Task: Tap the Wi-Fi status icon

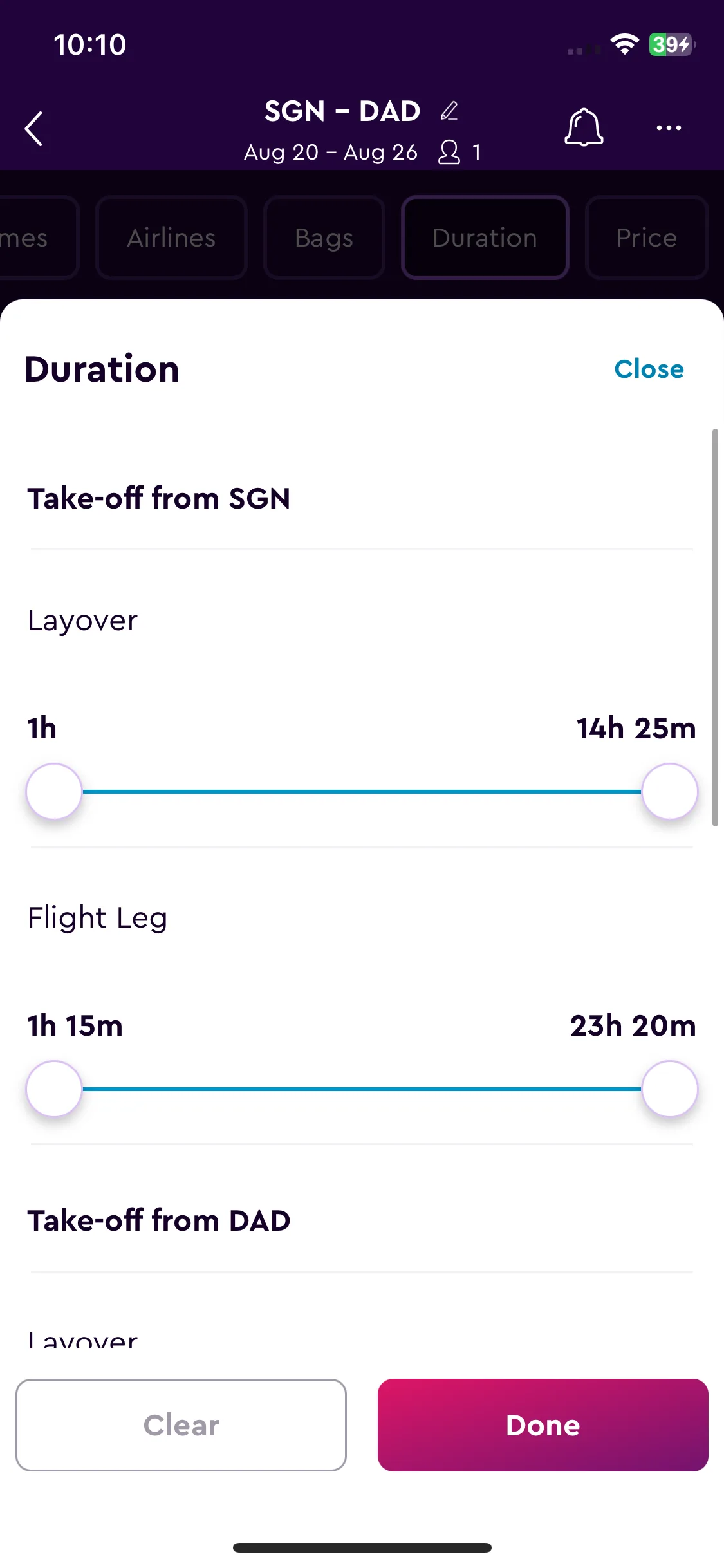Action: [x=624, y=44]
